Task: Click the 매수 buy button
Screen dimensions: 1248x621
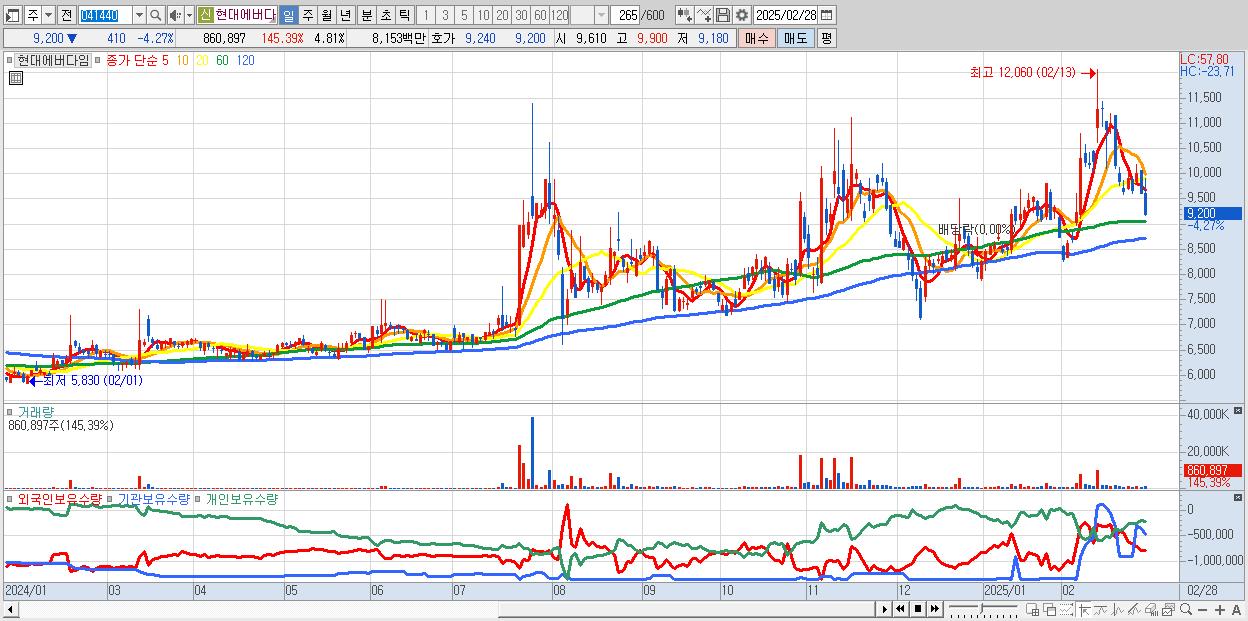Action: (x=756, y=38)
